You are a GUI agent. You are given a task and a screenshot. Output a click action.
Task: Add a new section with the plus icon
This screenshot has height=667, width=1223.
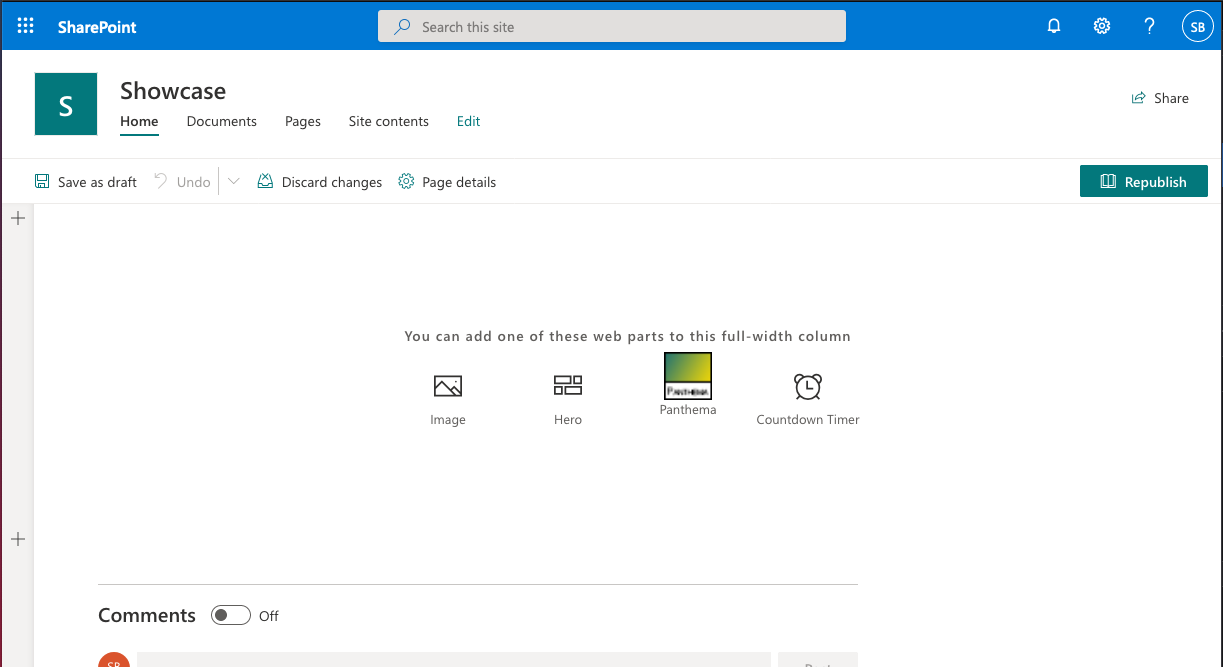(17, 217)
